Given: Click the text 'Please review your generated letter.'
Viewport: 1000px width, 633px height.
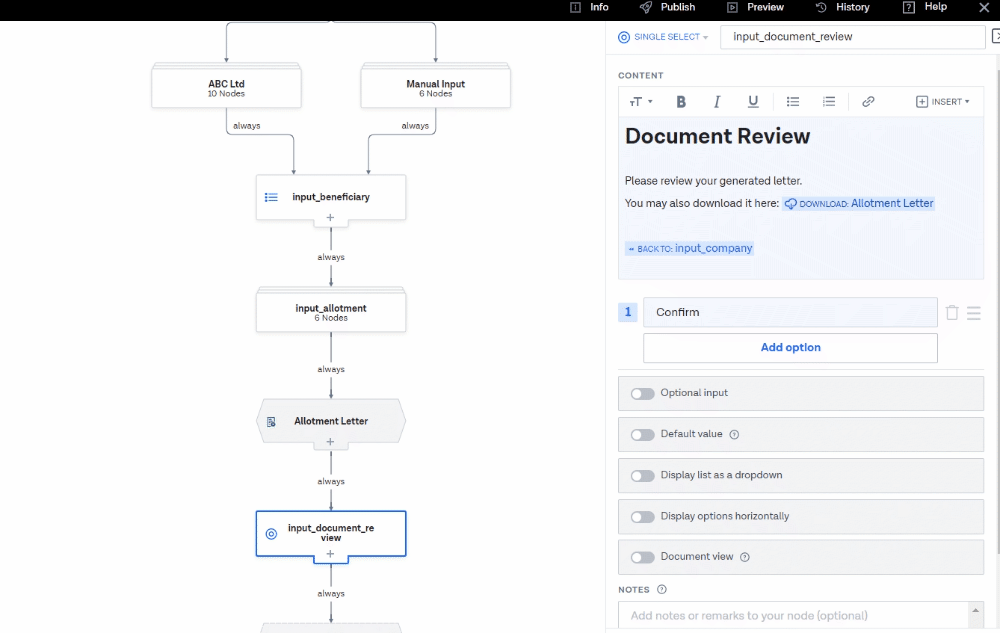Looking at the screenshot, I should tap(714, 181).
